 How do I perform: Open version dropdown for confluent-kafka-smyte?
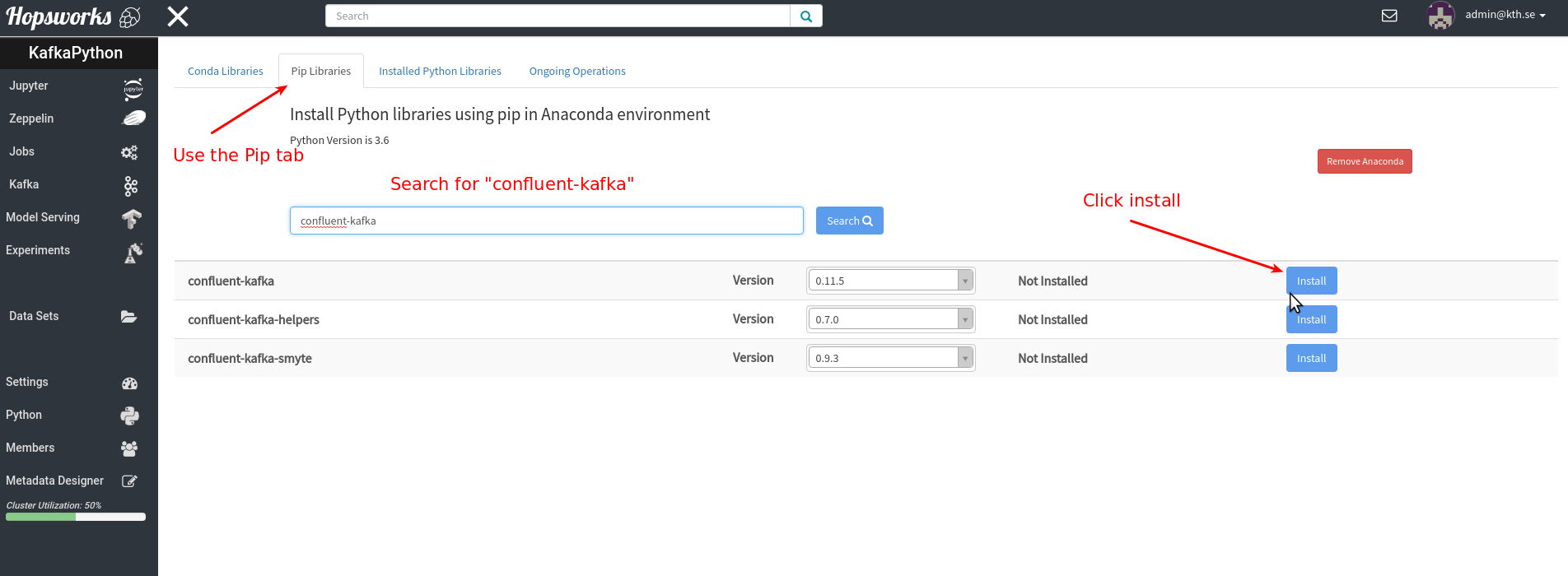click(891, 358)
